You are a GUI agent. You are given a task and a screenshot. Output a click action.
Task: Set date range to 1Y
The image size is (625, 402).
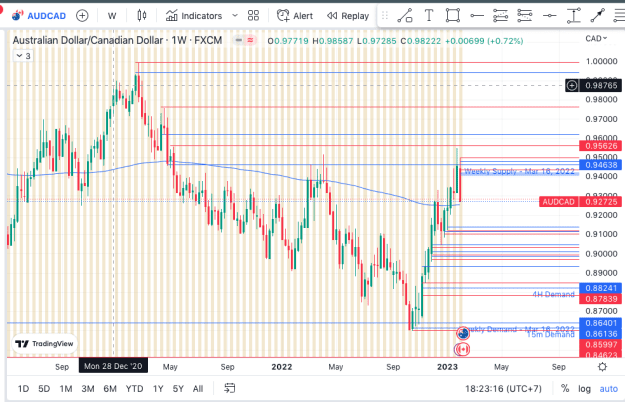pos(158,388)
